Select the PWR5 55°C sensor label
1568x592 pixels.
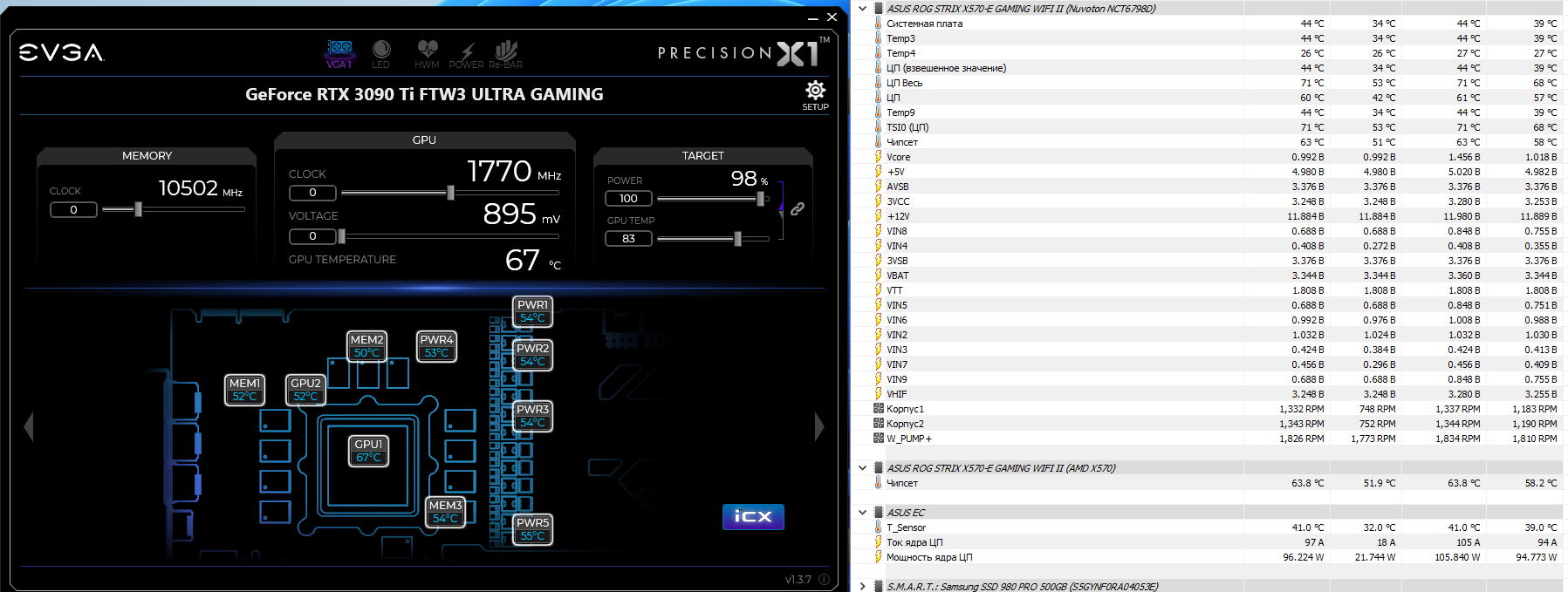(x=532, y=529)
